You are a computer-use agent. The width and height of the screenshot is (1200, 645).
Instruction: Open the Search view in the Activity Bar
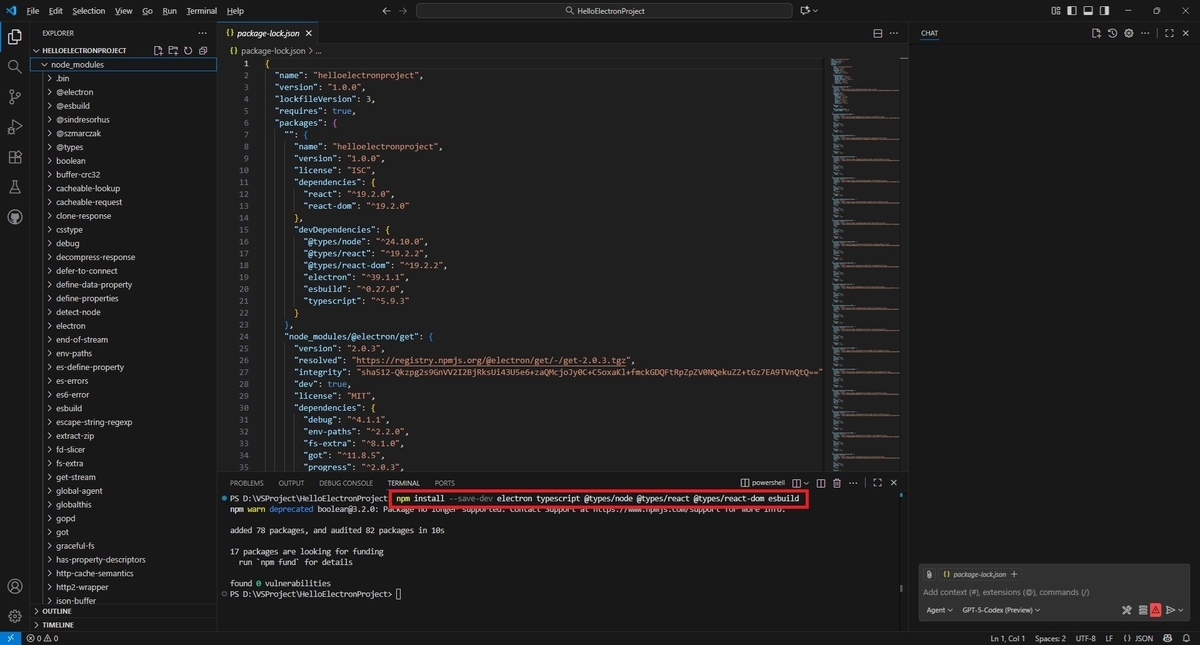14,66
